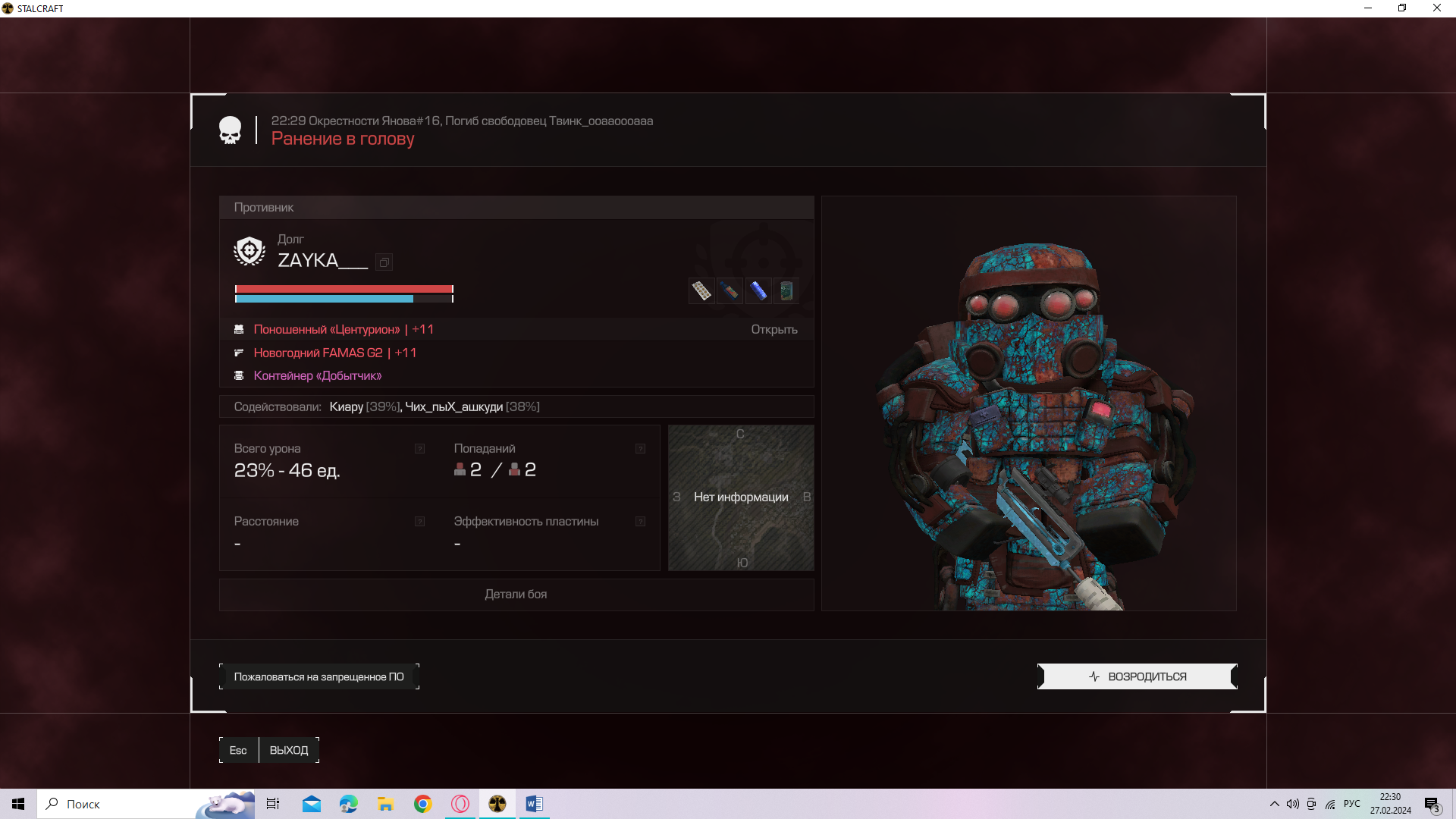Switch to the STALCRAFT taskbar icon
This screenshot has height=819, width=1456.
pyautogui.click(x=497, y=804)
